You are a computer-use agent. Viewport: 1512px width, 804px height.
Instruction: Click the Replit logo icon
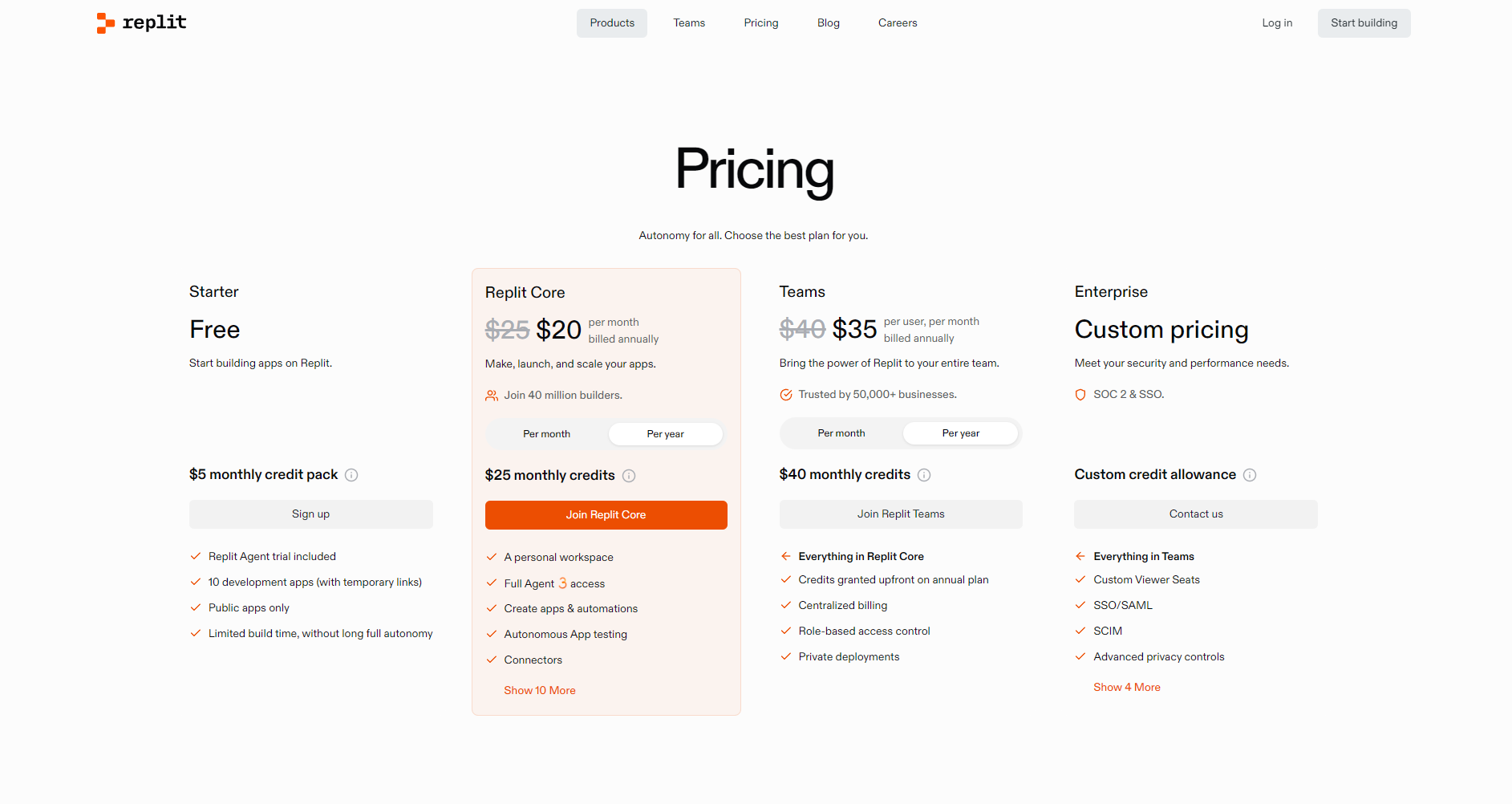coord(105,23)
